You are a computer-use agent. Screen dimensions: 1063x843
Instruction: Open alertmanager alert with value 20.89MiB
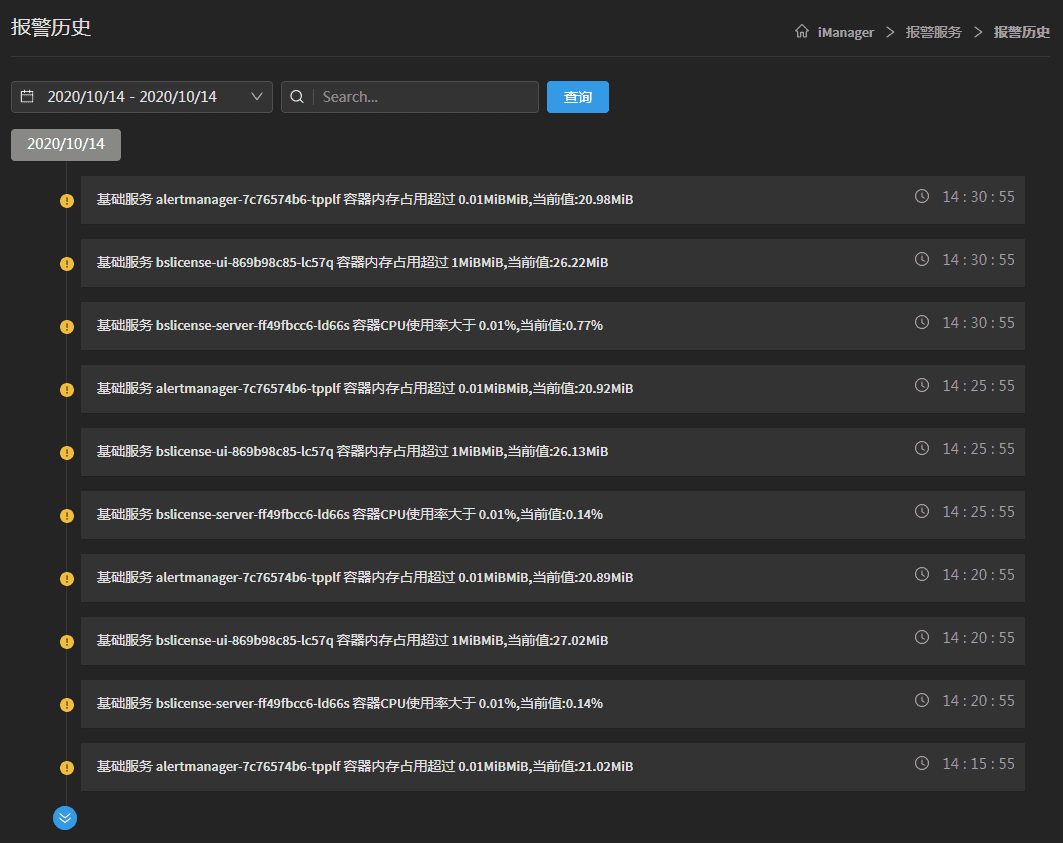point(552,578)
